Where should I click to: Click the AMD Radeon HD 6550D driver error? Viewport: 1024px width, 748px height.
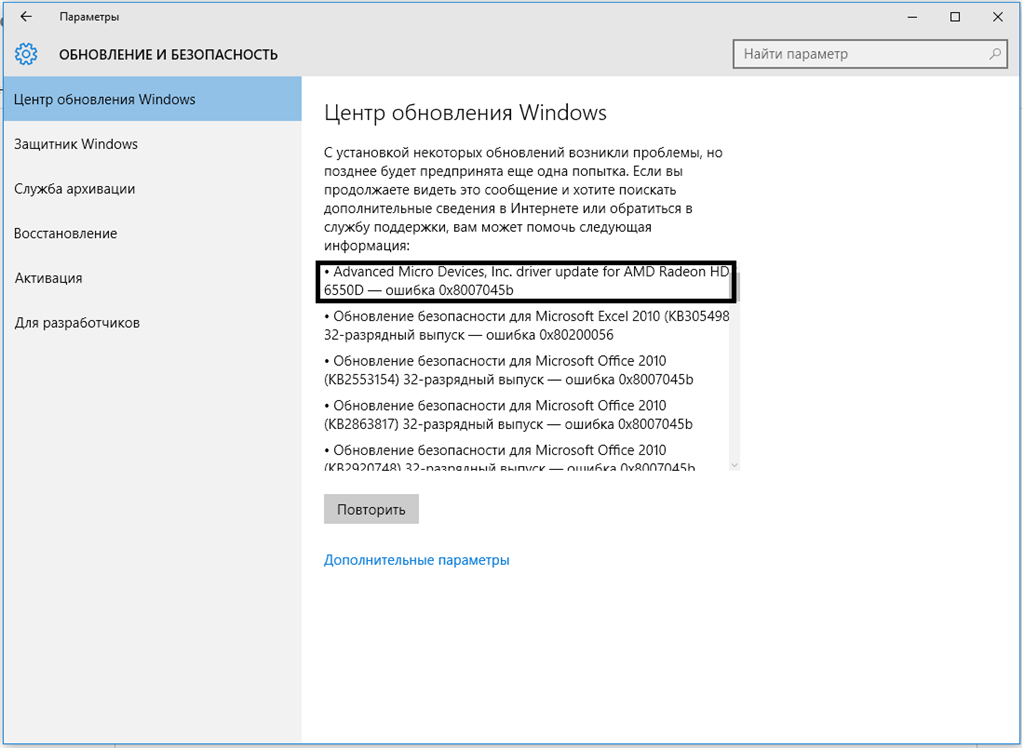point(526,281)
